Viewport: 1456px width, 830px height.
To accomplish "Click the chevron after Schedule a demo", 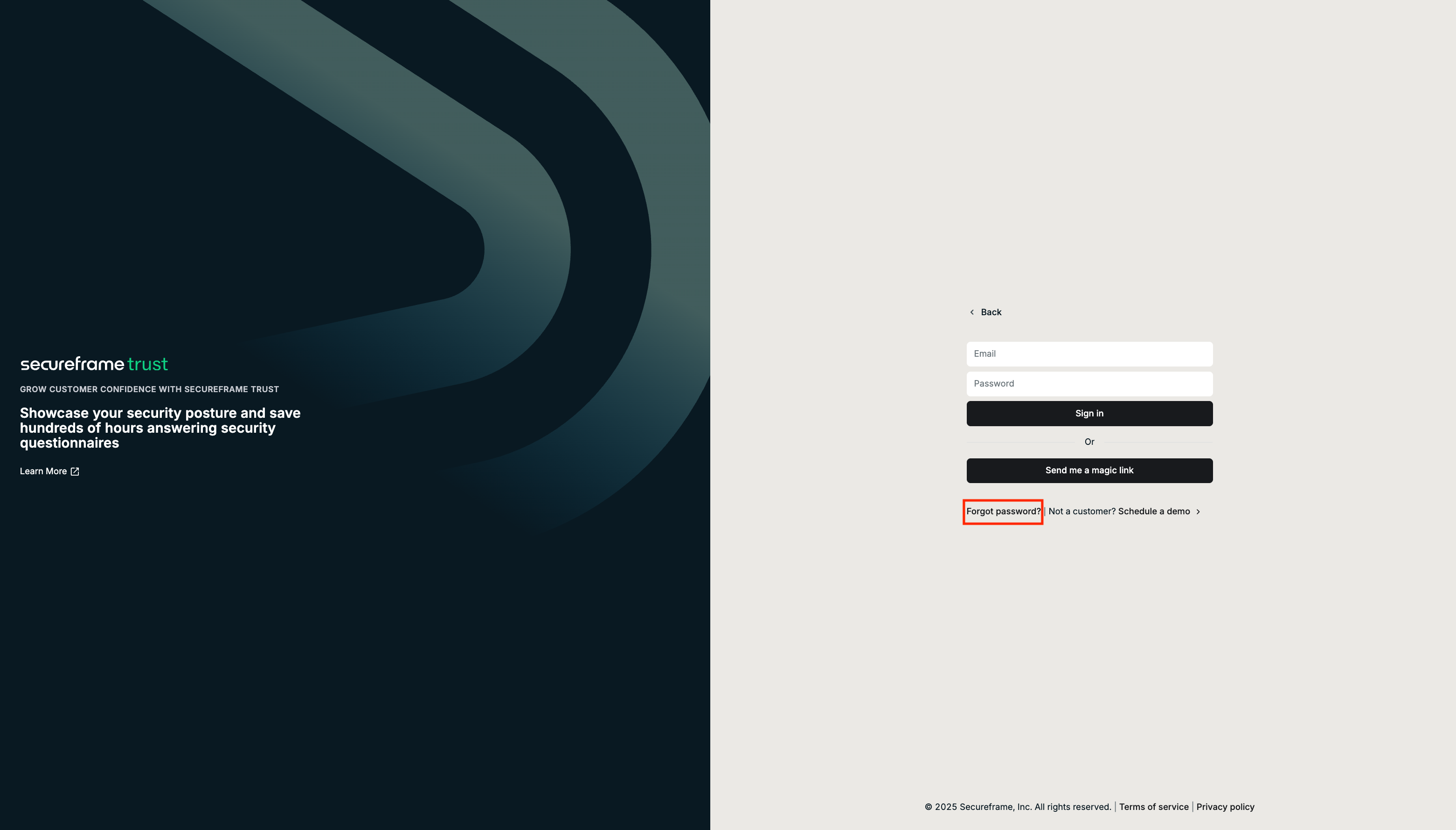I will (1198, 512).
